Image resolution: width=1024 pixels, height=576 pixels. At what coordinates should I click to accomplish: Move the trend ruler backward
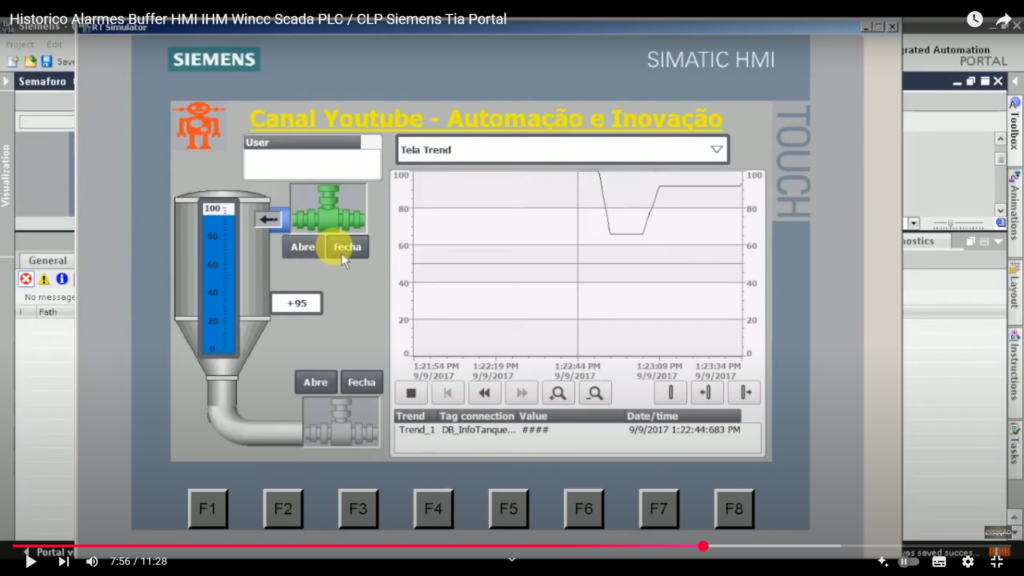pyautogui.click(x=707, y=392)
